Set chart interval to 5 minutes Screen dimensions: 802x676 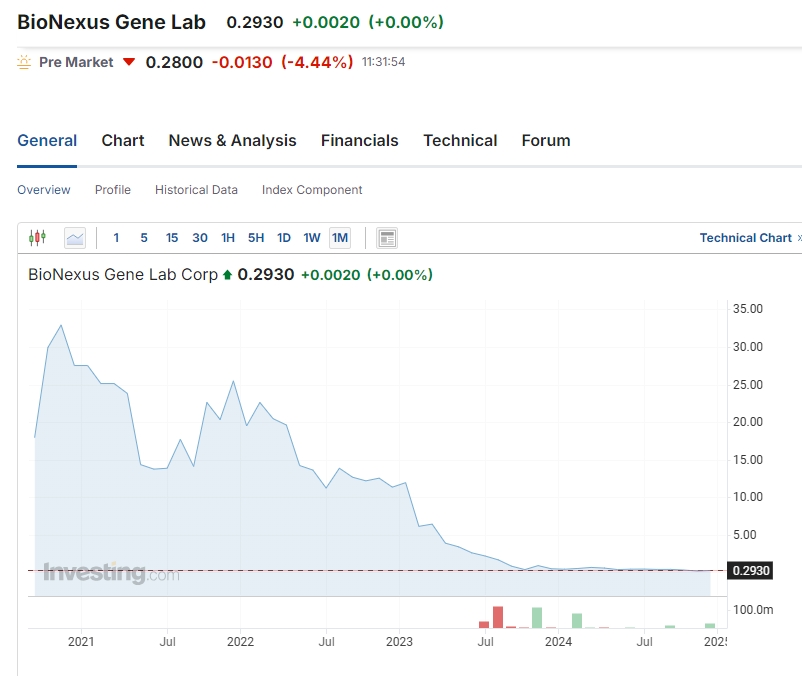tap(144, 238)
